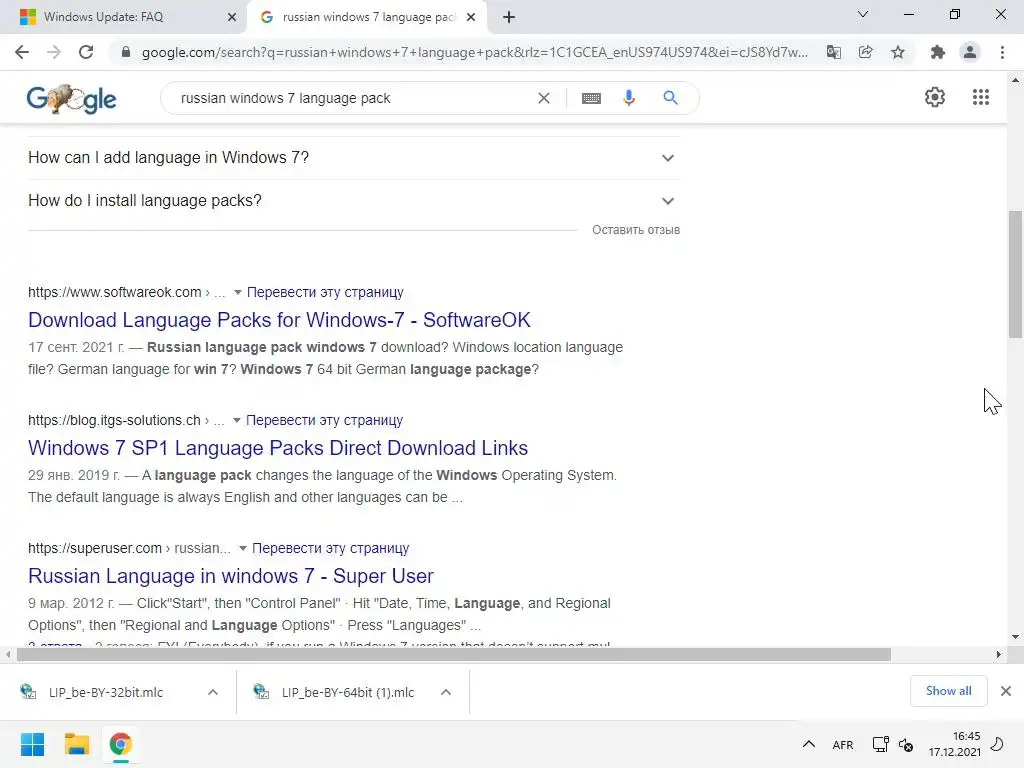The width and height of the screenshot is (1024, 768).
Task: Click the scroll-down arrow of vertical scrollbar
Action: pos(1015,637)
